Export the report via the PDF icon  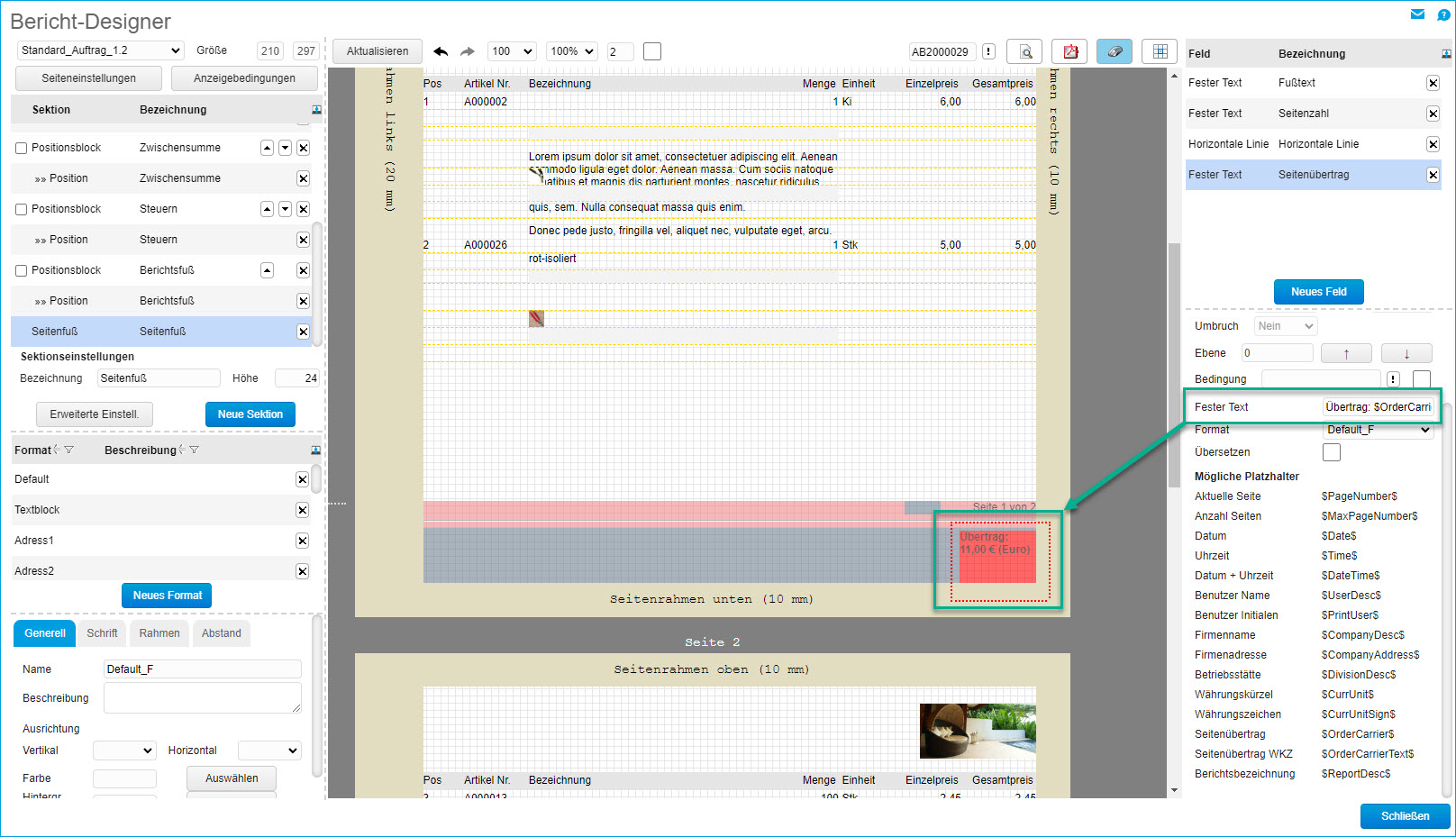click(x=1069, y=51)
